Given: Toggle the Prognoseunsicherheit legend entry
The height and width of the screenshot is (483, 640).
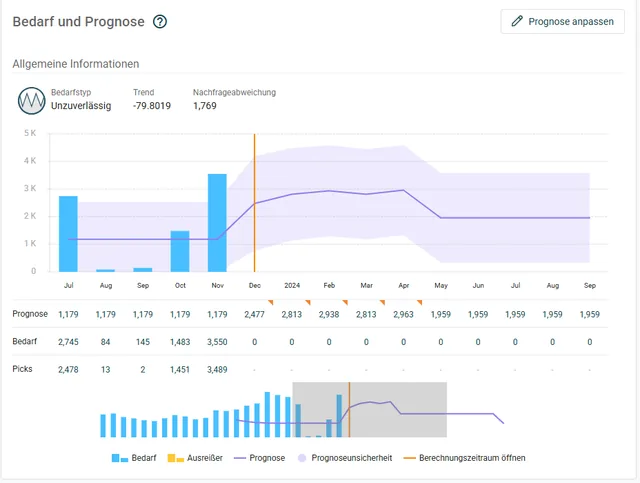Looking at the screenshot, I should [x=345, y=458].
